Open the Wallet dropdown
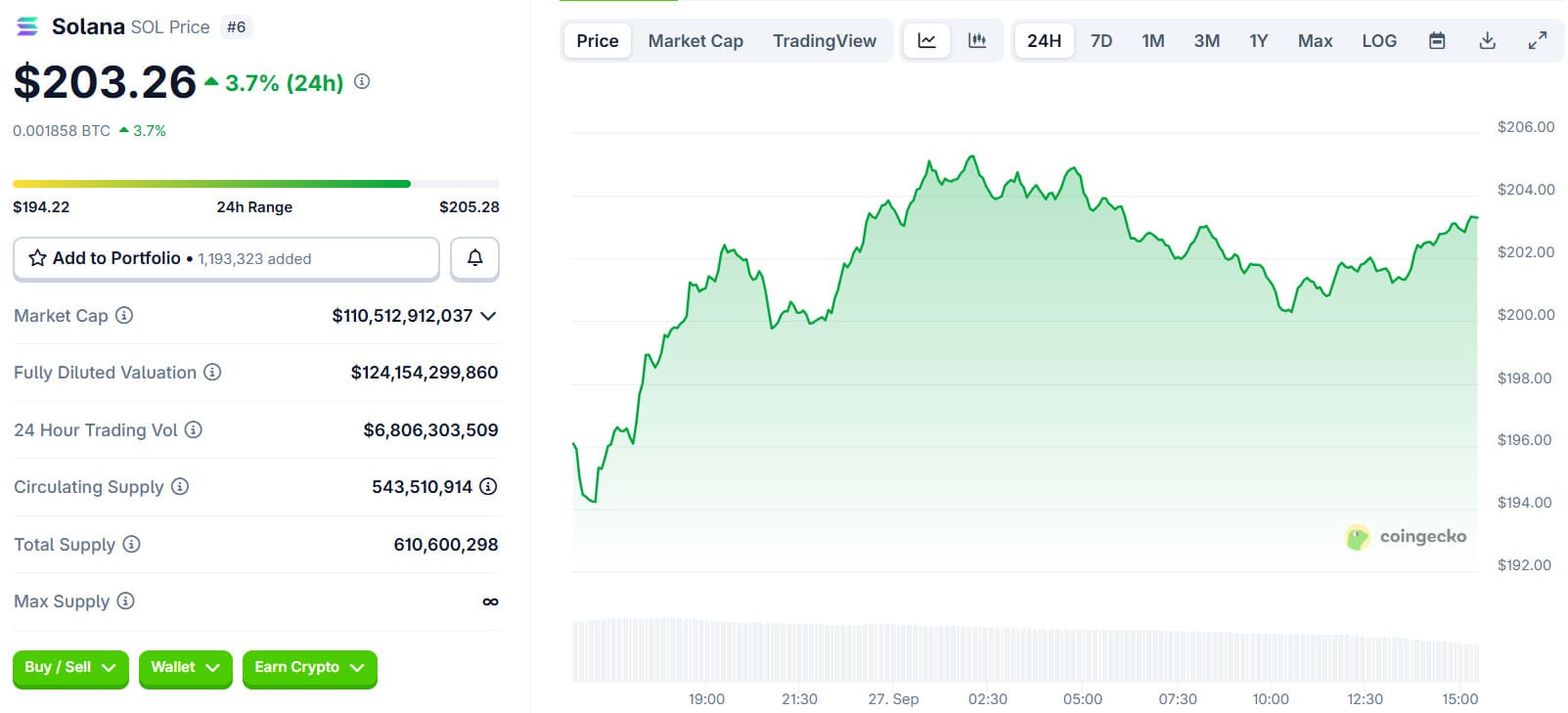The image size is (1568, 713). 185,668
